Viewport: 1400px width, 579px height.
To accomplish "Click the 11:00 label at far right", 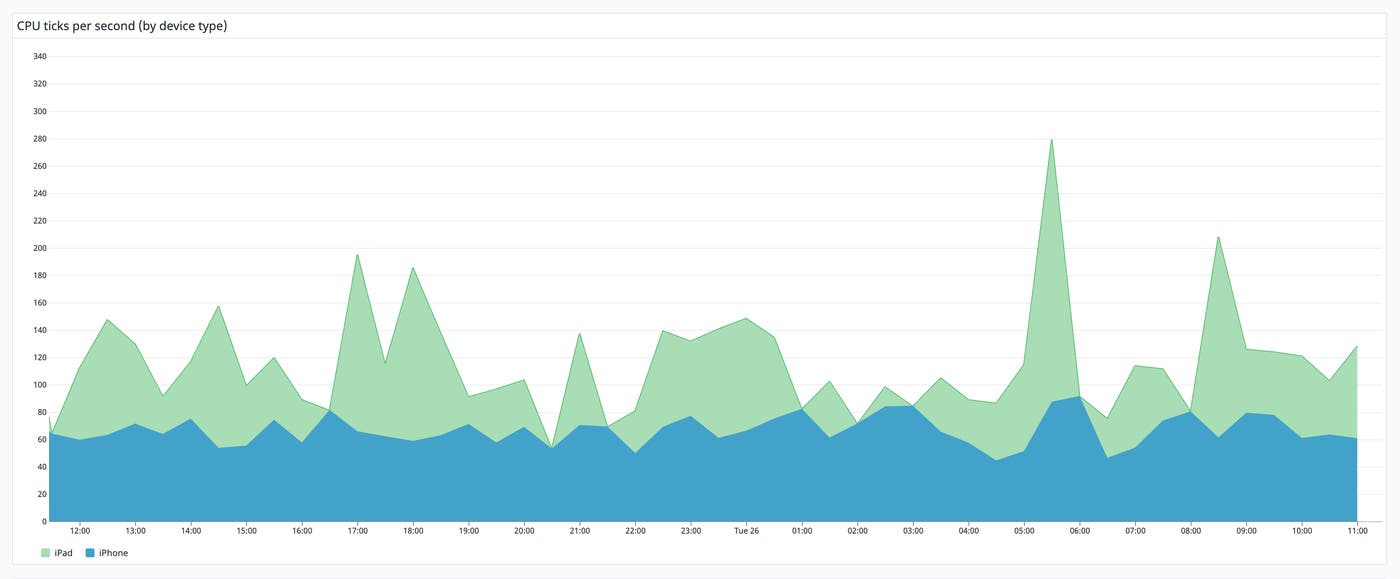I will (1356, 530).
